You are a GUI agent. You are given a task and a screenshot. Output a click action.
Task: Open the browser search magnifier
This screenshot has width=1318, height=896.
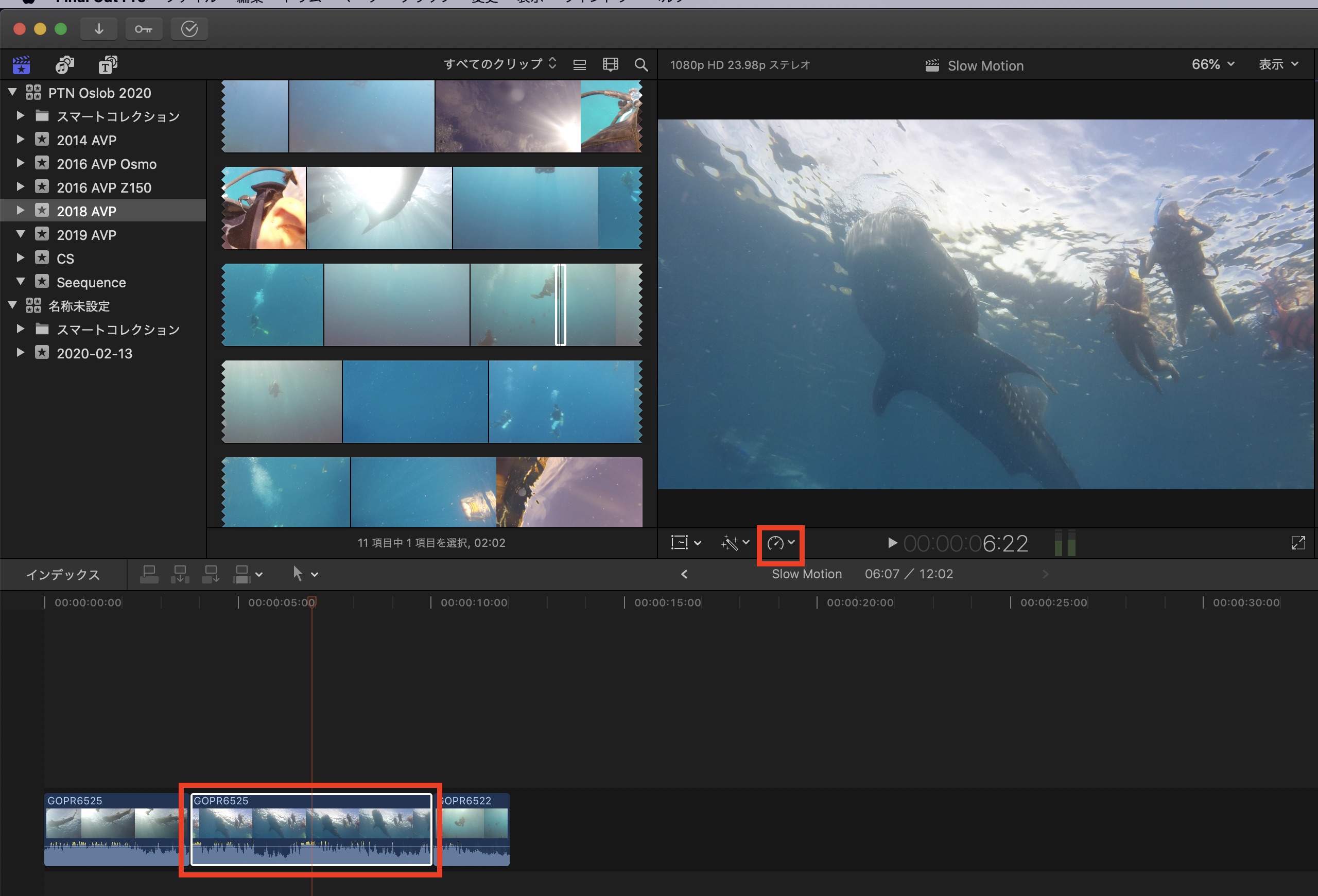641,65
